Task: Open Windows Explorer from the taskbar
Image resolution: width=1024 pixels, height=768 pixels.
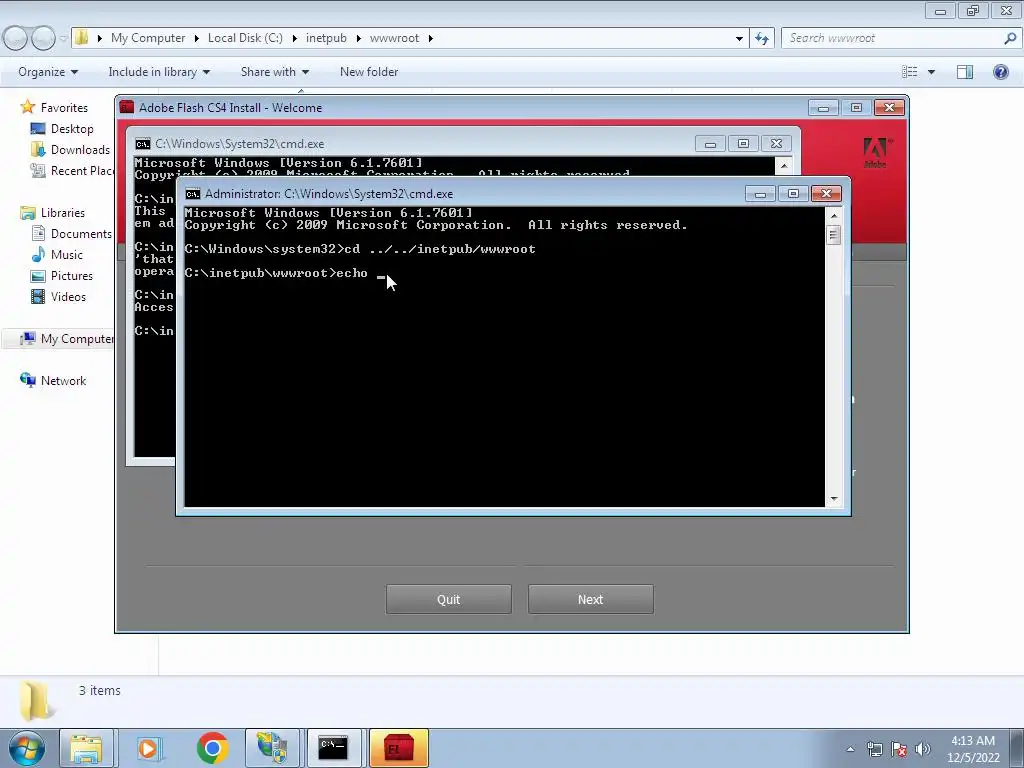Action: (x=86, y=748)
